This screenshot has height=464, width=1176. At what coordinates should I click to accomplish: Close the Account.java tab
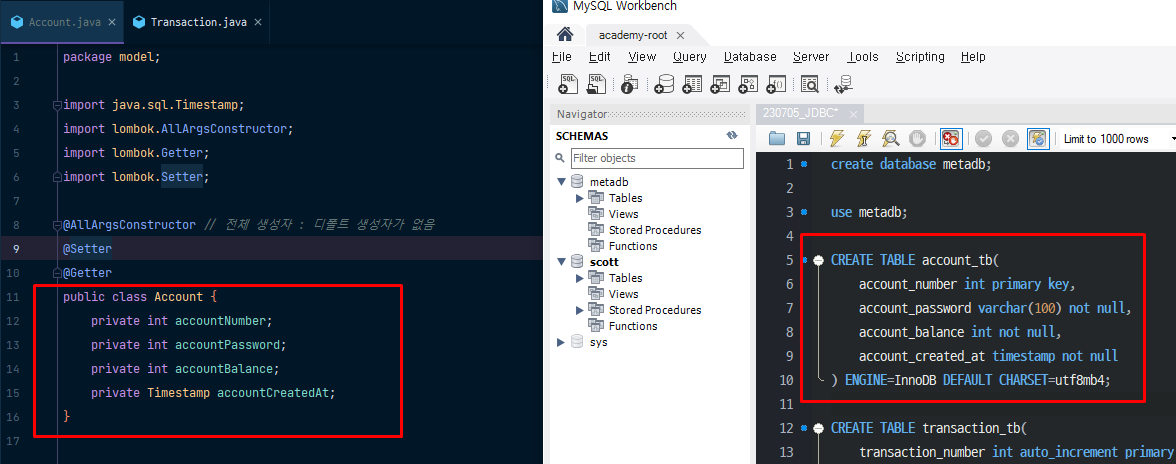click(x=112, y=22)
